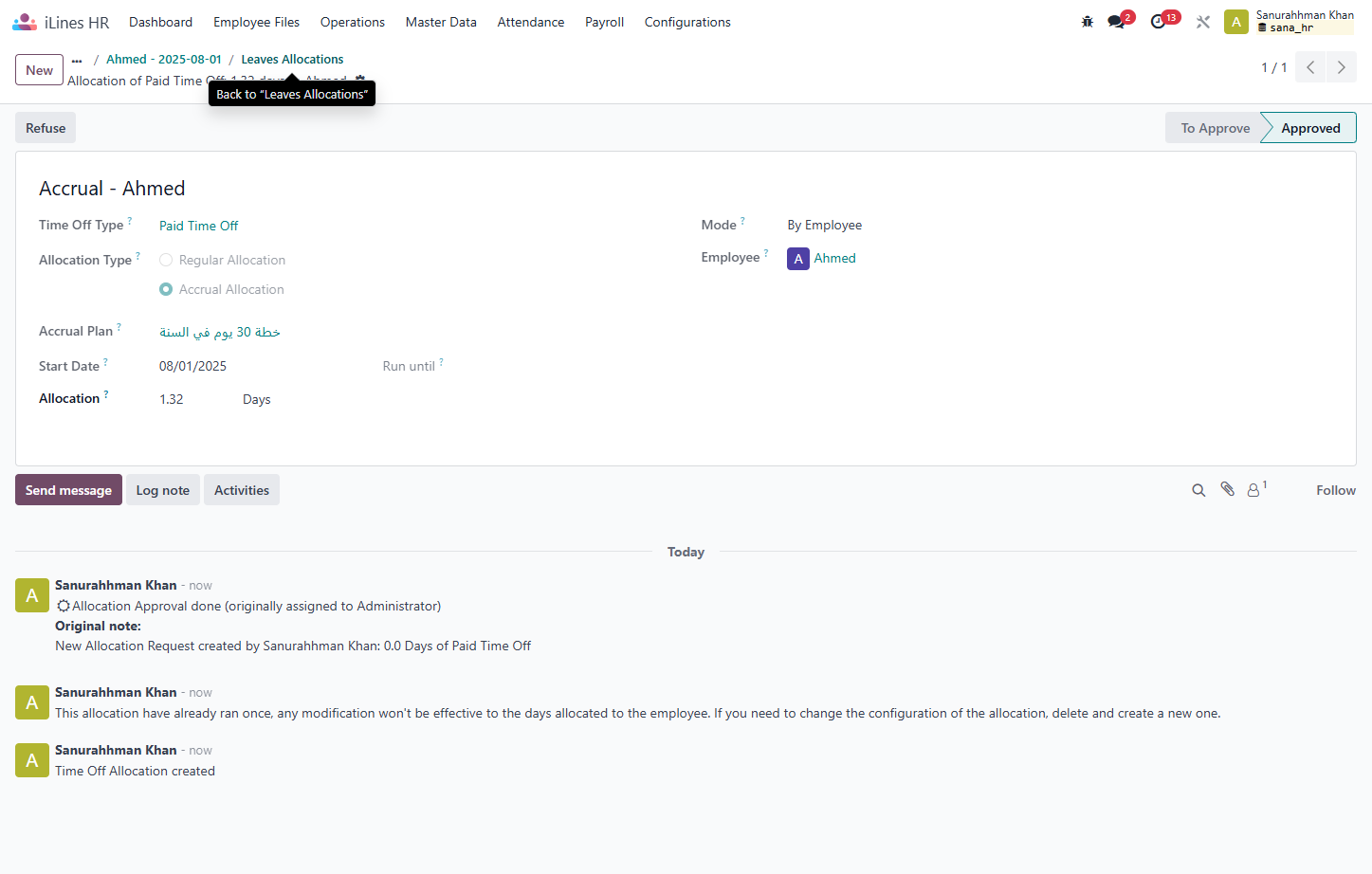Go back to Leaves Allocations breadcrumb

tap(292, 59)
